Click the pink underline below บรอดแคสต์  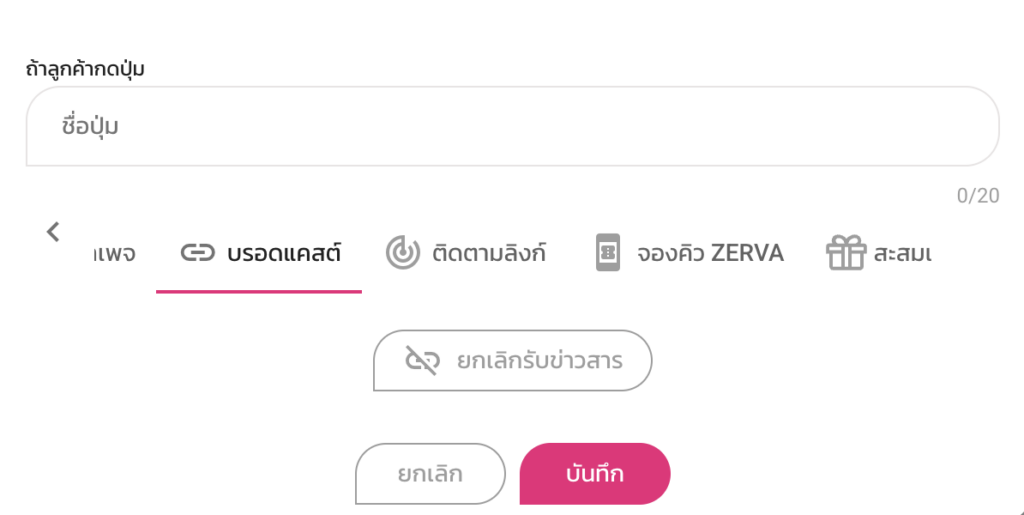click(259, 291)
